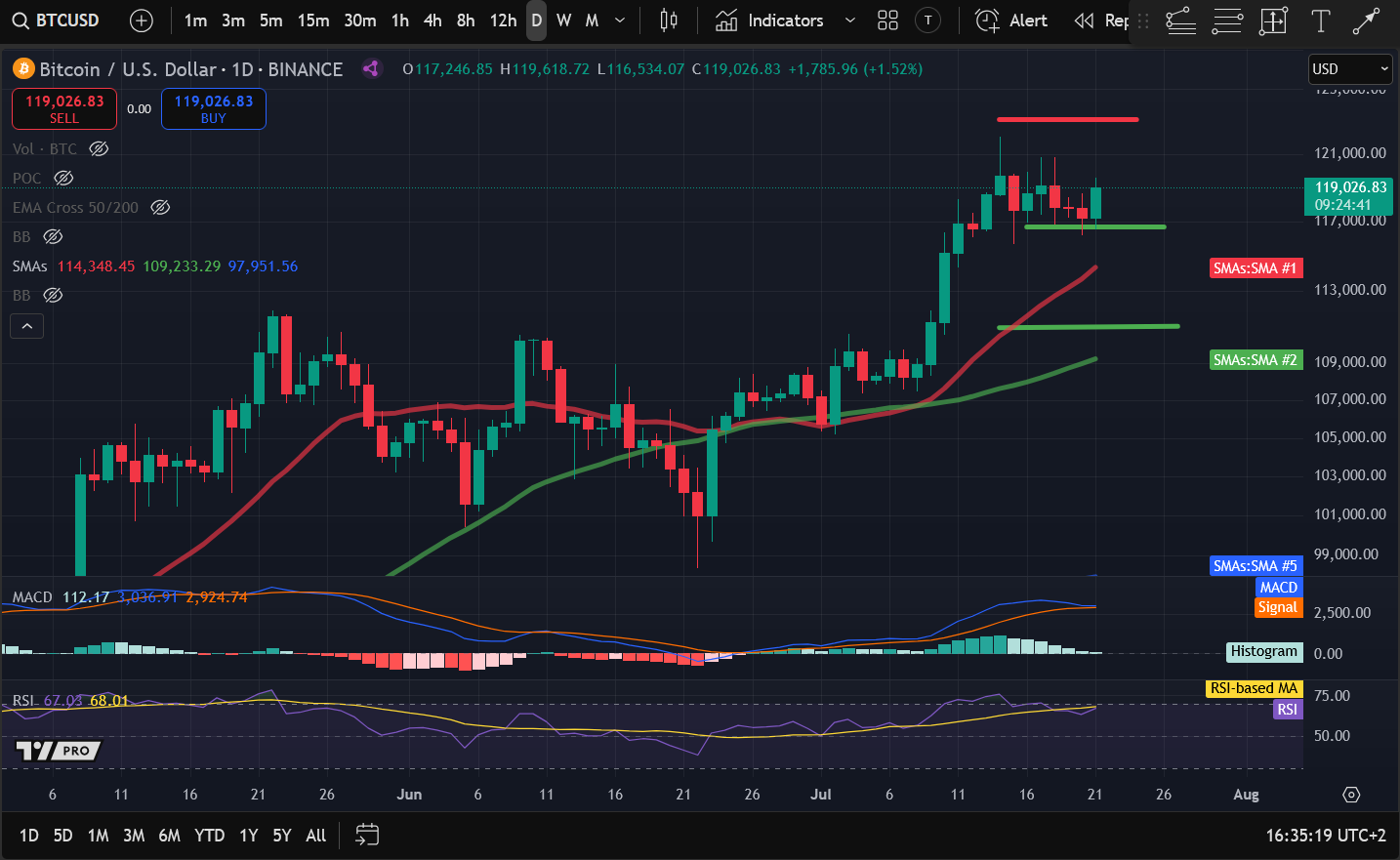Set range to 5D
Viewport: 1400px width, 860px height.
62,836
